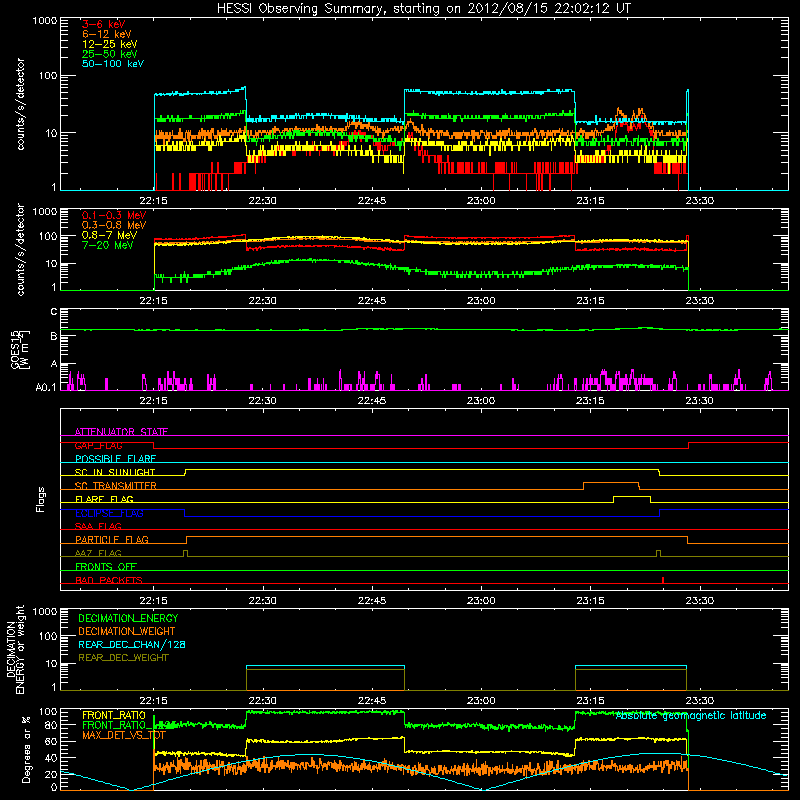The height and width of the screenshot is (800, 800).
Task: Click the REAR_DEC_WEIGHT legend label
Action: pos(123,658)
